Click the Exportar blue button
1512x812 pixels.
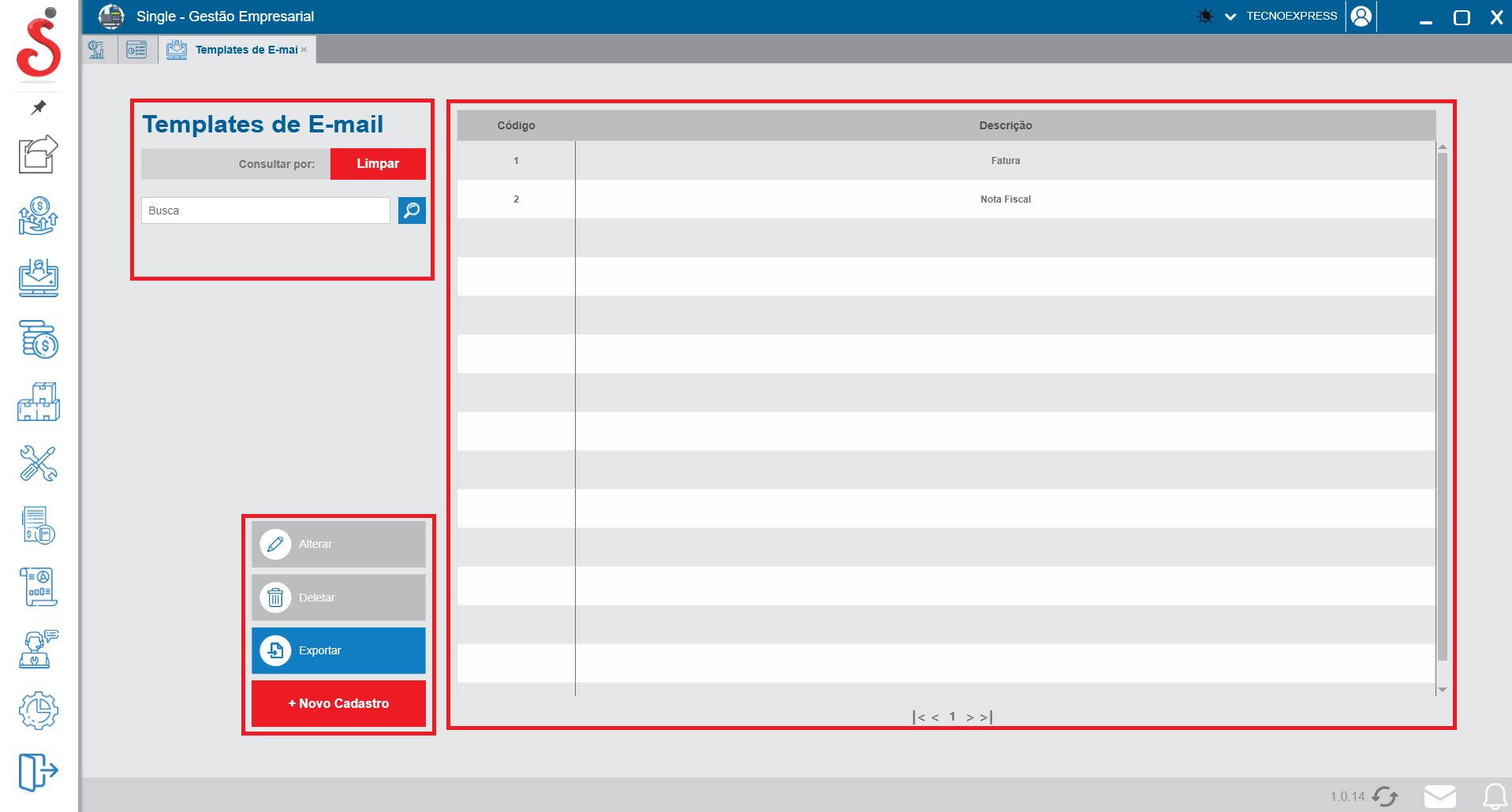338,650
